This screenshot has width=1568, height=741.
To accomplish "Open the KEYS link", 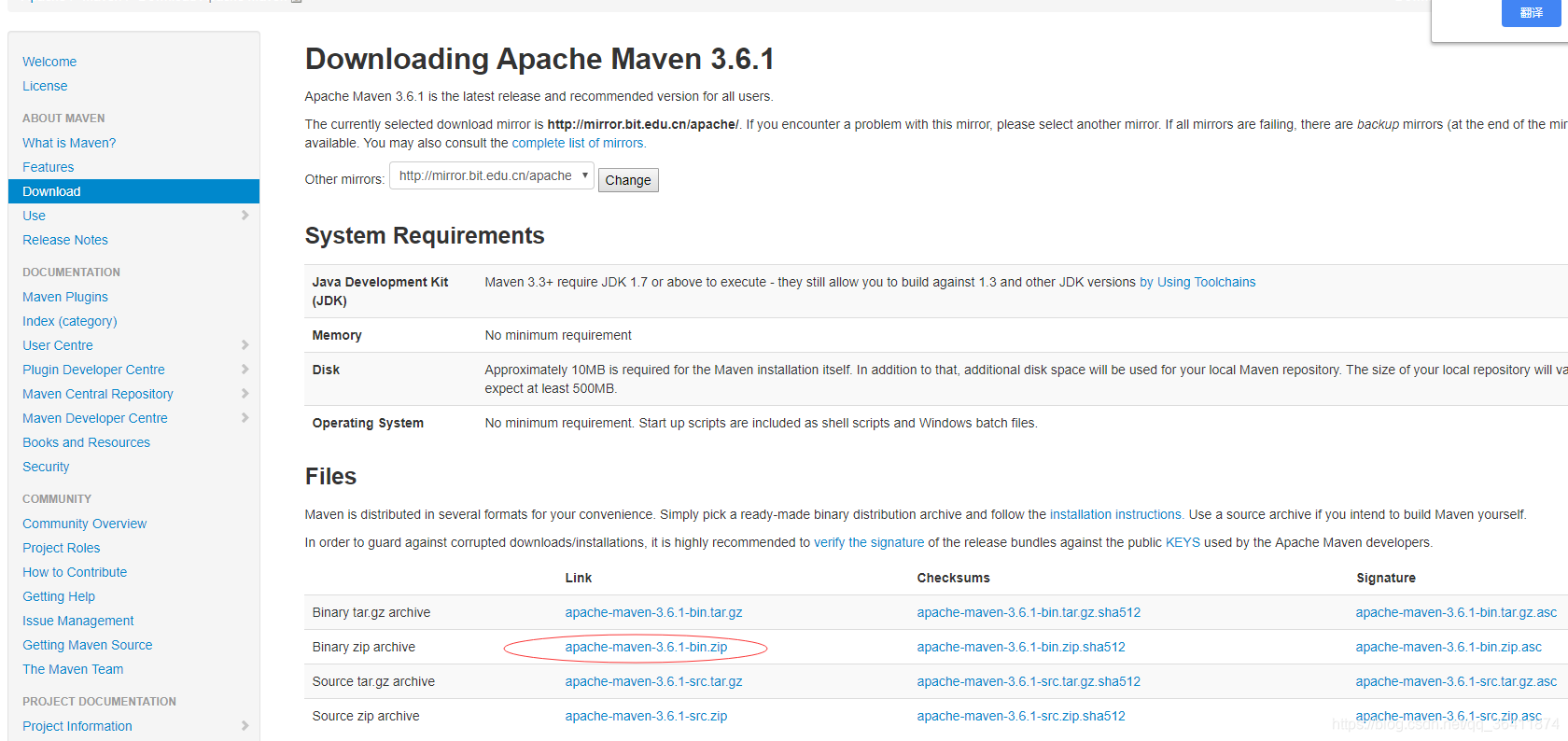I will [1183, 542].
